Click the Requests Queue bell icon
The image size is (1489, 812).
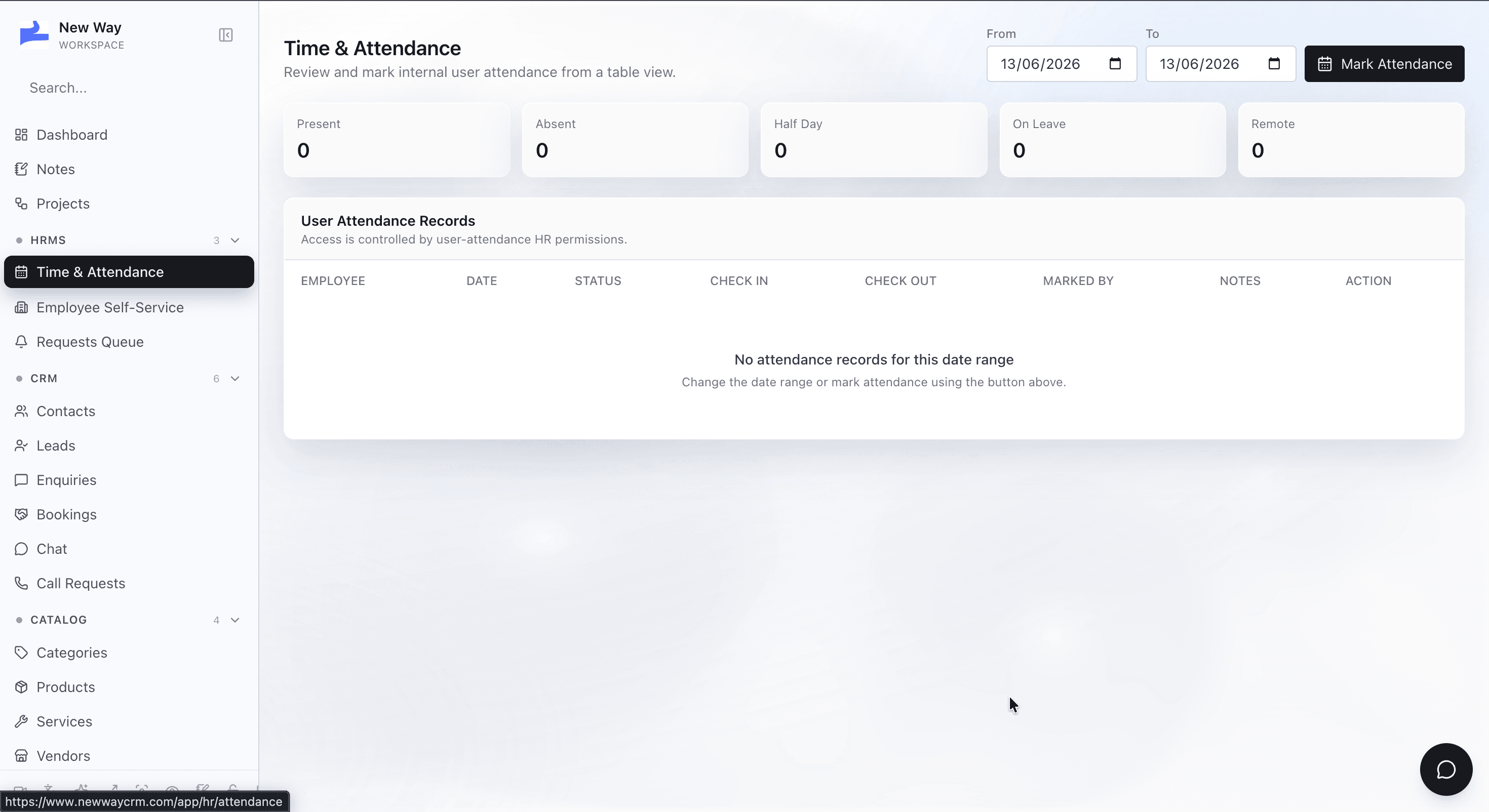[21, 342]
